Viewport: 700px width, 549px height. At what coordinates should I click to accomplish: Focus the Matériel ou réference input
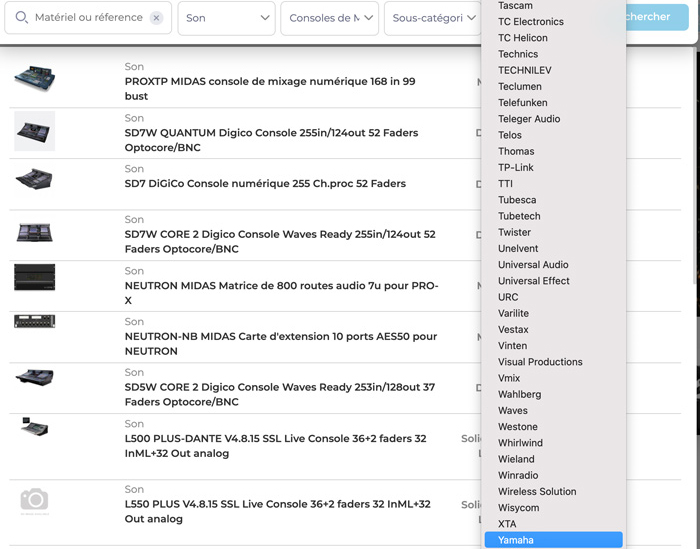pos(89,17)
